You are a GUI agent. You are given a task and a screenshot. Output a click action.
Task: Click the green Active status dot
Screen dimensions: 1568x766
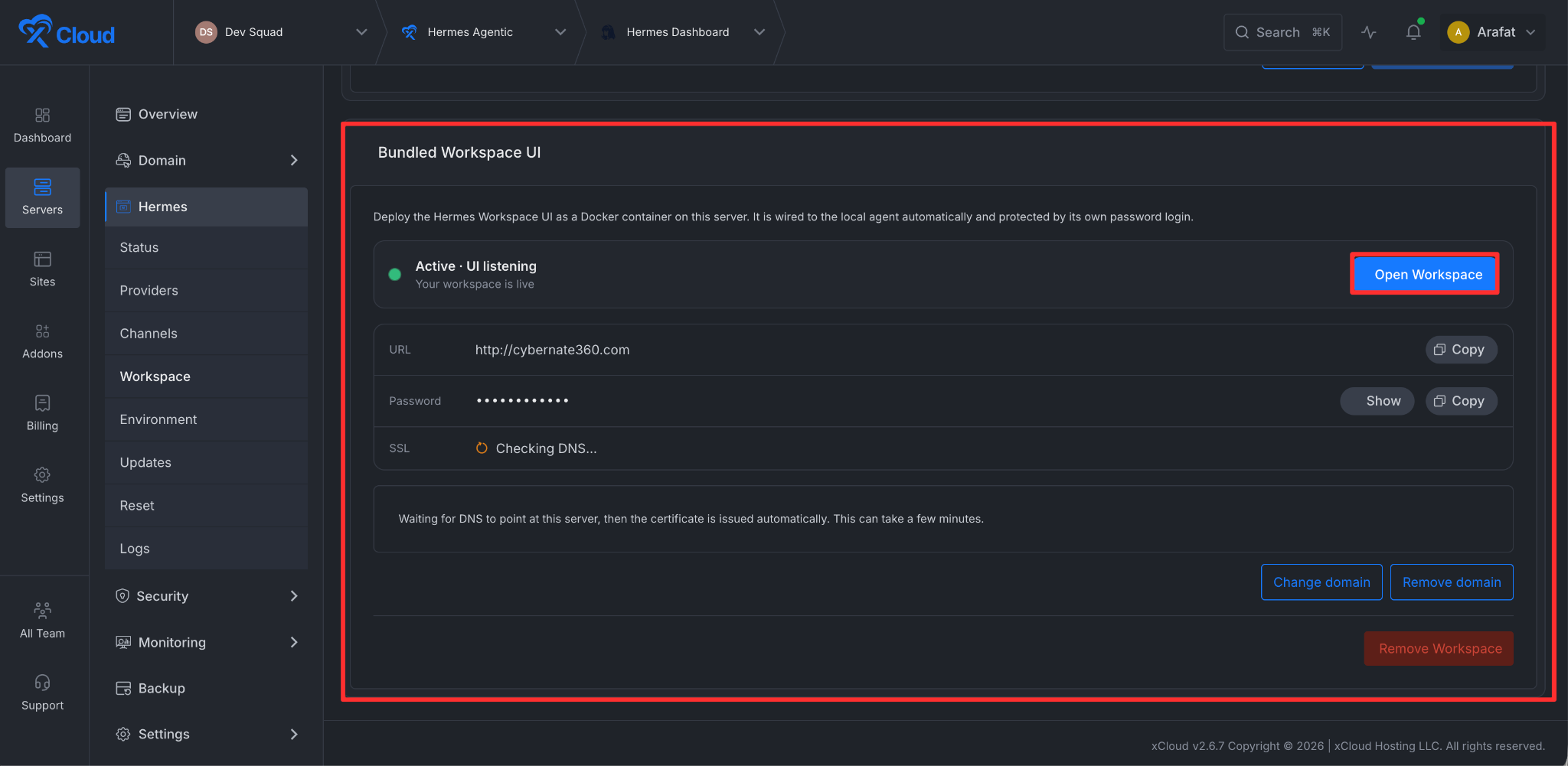coord(394,274)
